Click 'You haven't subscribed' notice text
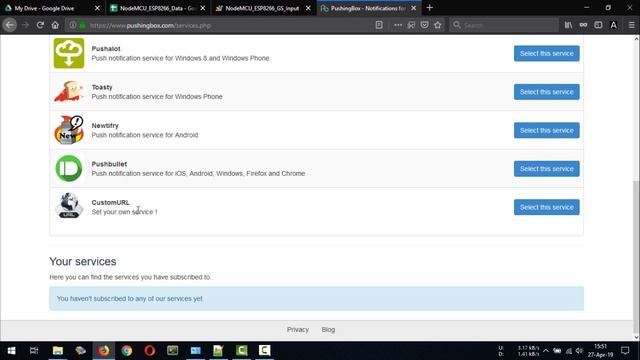This screenshot has width=640, height=360. click(130, 298)
